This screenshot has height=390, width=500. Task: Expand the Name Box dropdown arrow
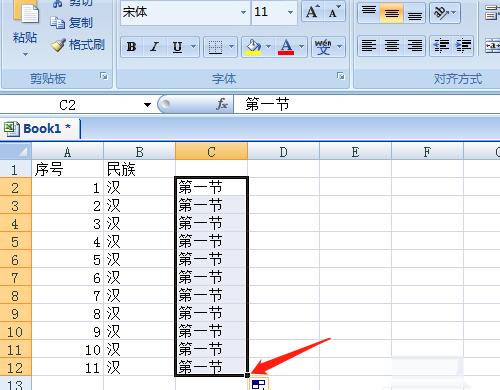(147, 105)
